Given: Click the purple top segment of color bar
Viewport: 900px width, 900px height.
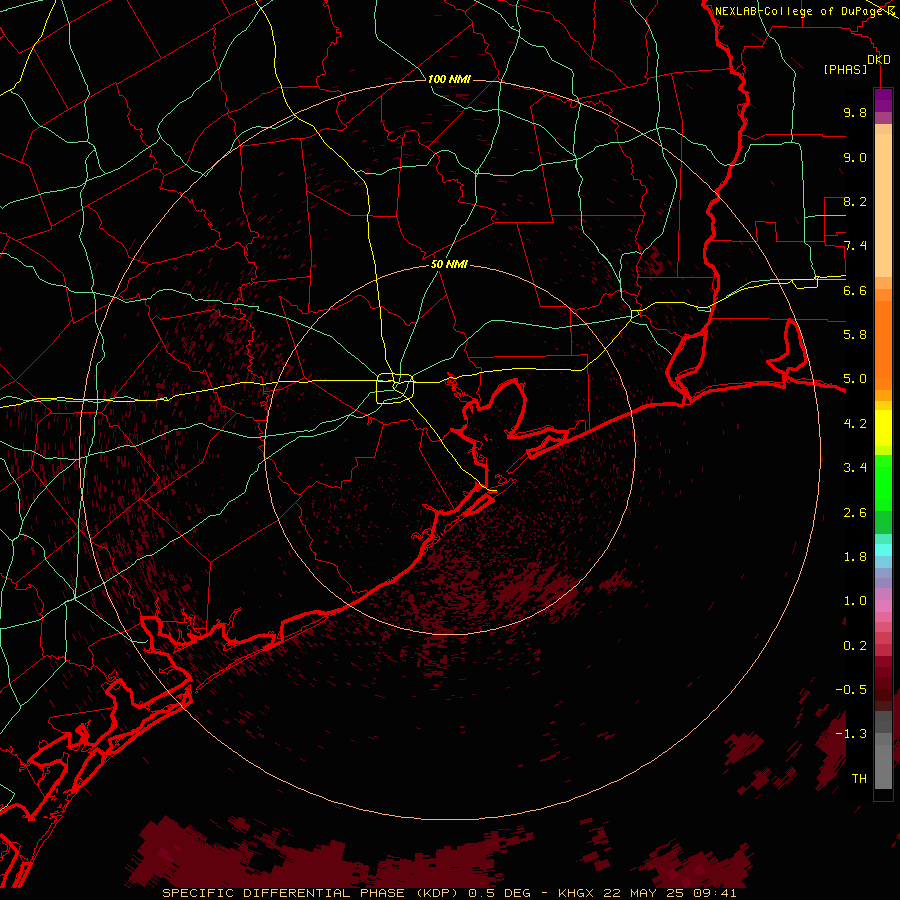Looking at the screenshot, I should [883, 100].
